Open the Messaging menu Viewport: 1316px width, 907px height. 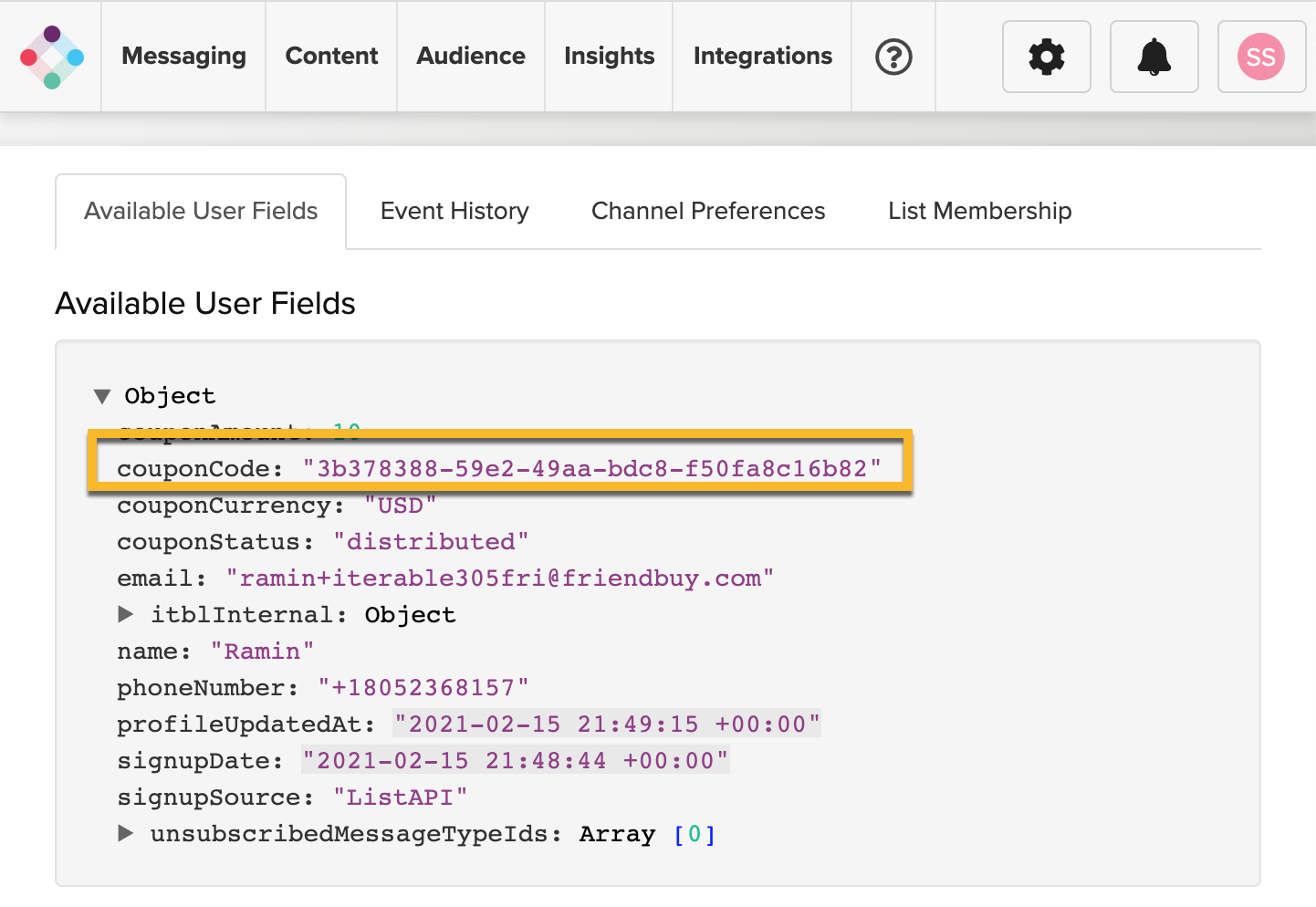[x=183, y=57]
